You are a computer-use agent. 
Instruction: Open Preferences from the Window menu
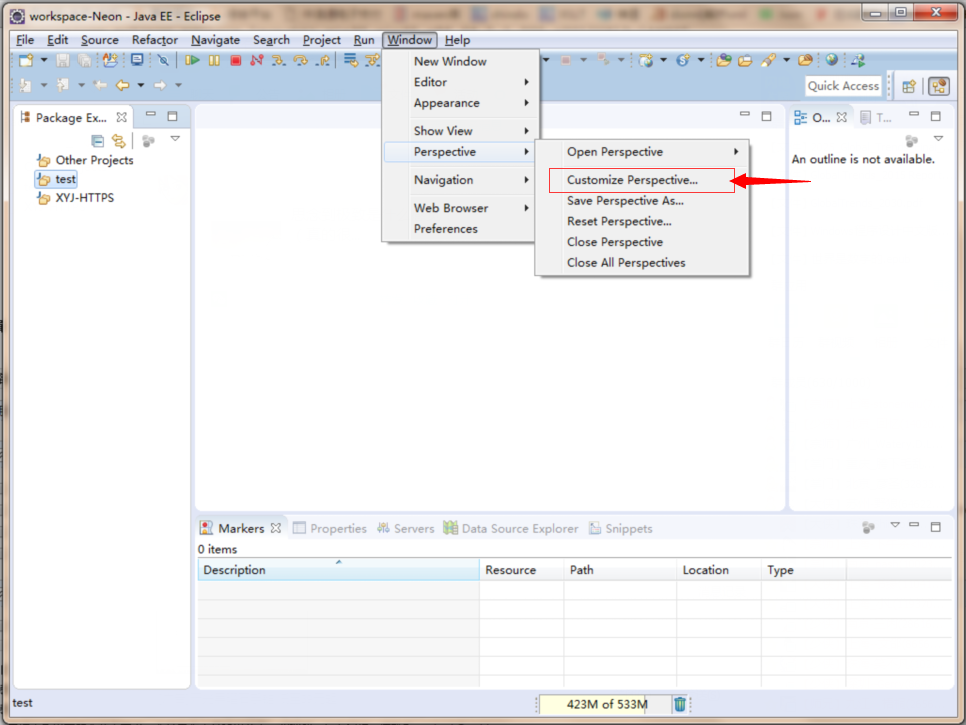[x=461, y=229]
